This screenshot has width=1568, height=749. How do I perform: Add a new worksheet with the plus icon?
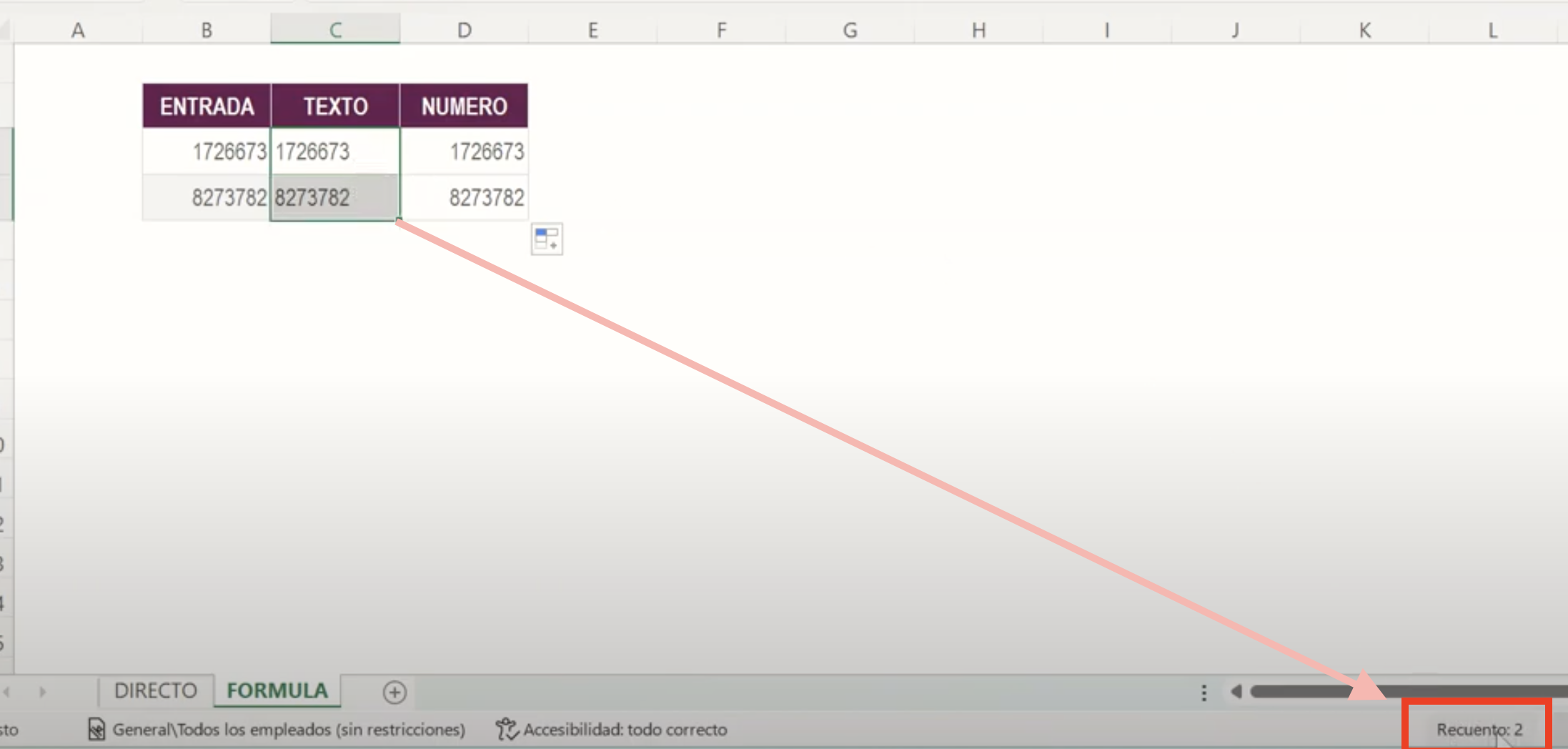(x=392, y=691)
